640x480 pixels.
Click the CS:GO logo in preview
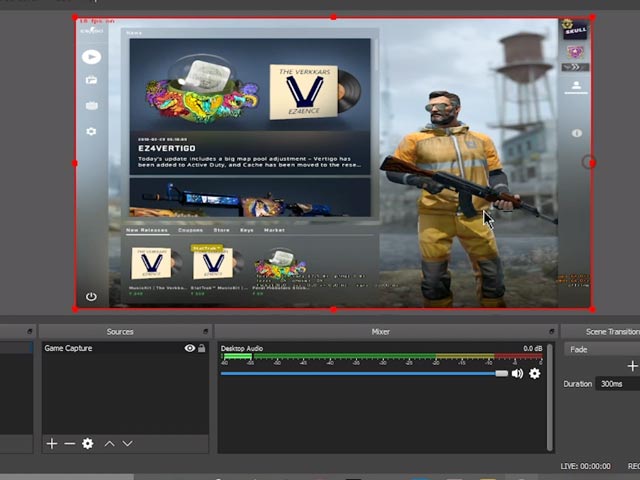point(91,30)
